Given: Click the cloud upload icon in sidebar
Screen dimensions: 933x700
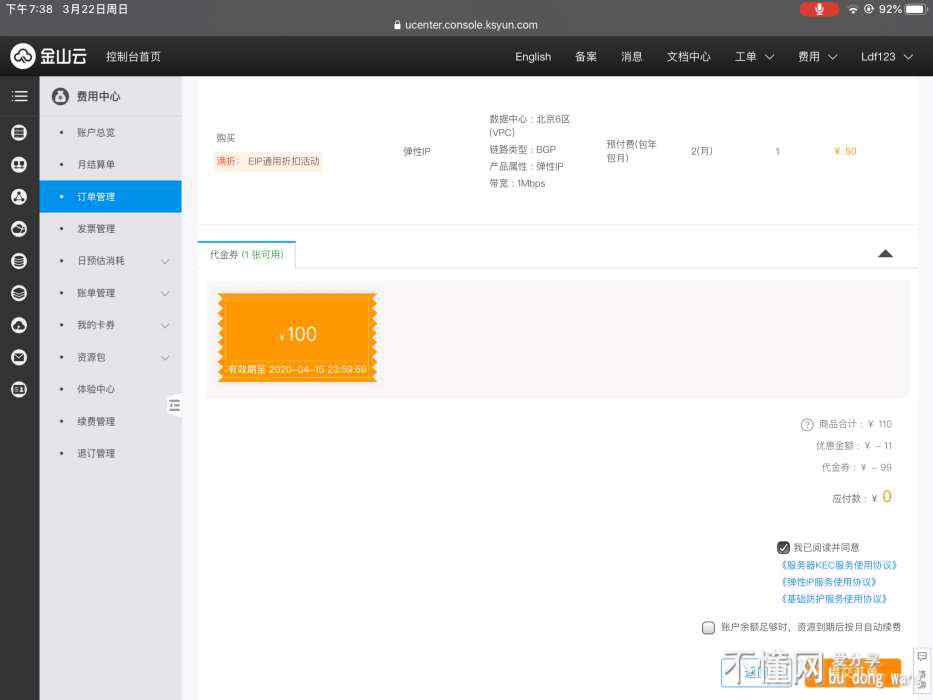Looking at the screenshot, I should 19,325.
